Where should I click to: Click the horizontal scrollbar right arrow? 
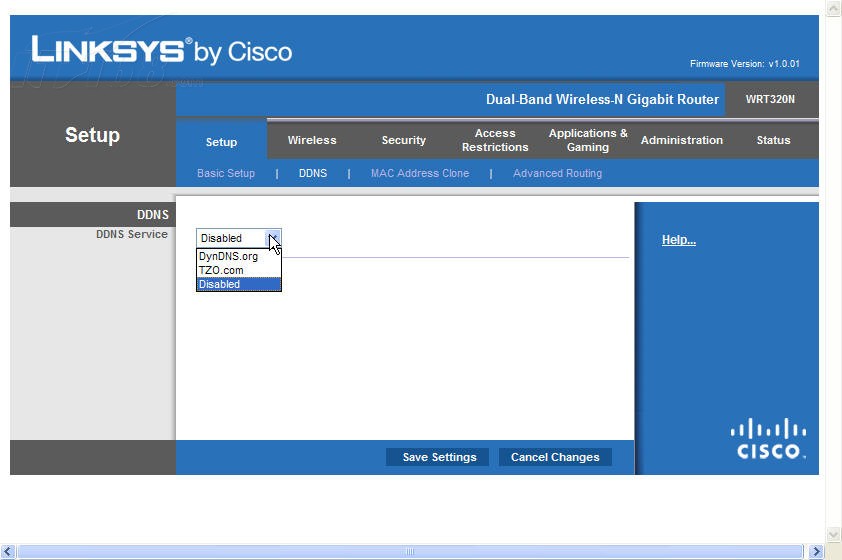point(816,551)
